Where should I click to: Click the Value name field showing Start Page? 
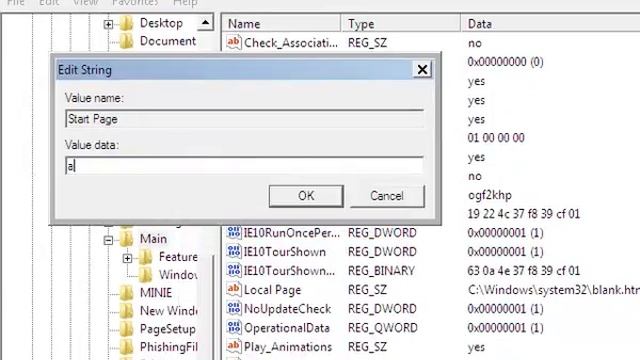[x=244, y=119]
